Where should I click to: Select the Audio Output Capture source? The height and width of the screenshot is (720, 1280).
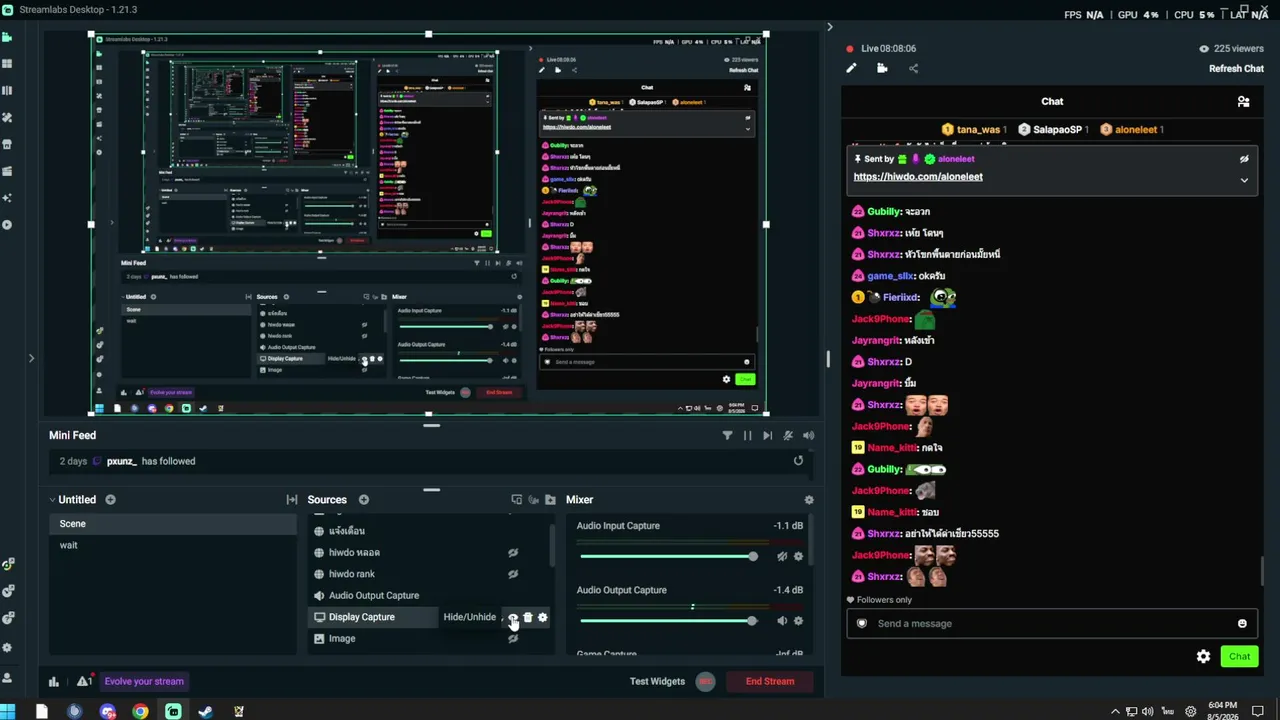[x=374, y=596]
